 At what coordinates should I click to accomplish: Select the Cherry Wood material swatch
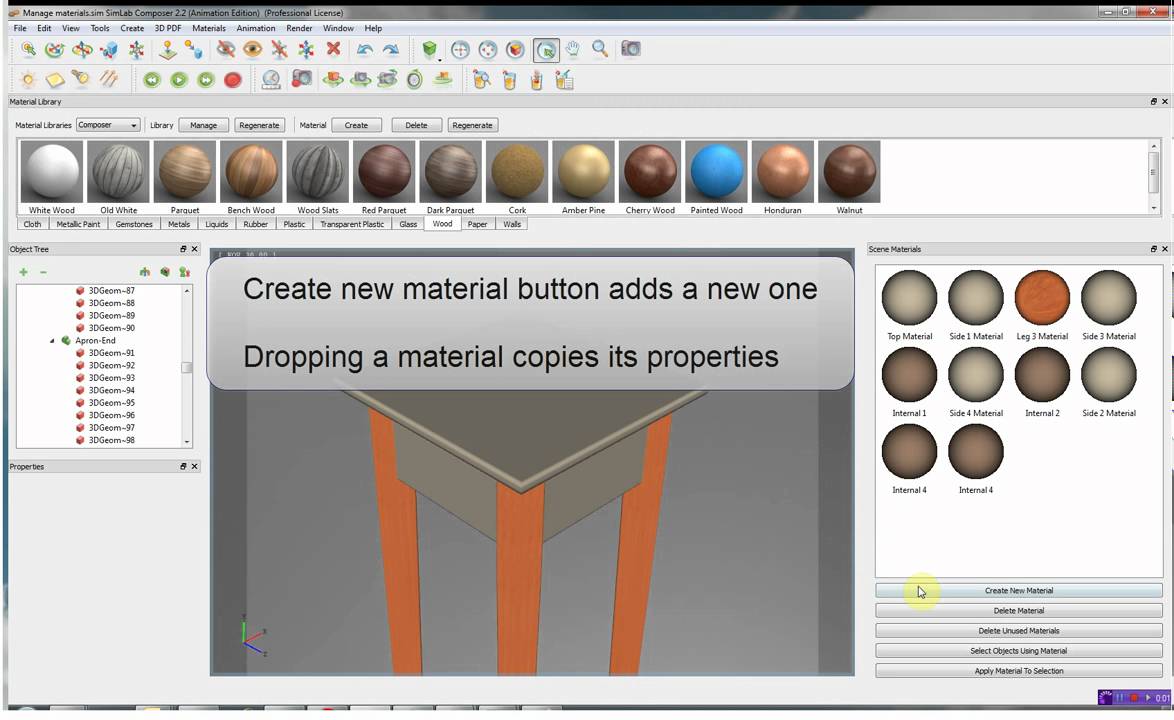[650, 171]
